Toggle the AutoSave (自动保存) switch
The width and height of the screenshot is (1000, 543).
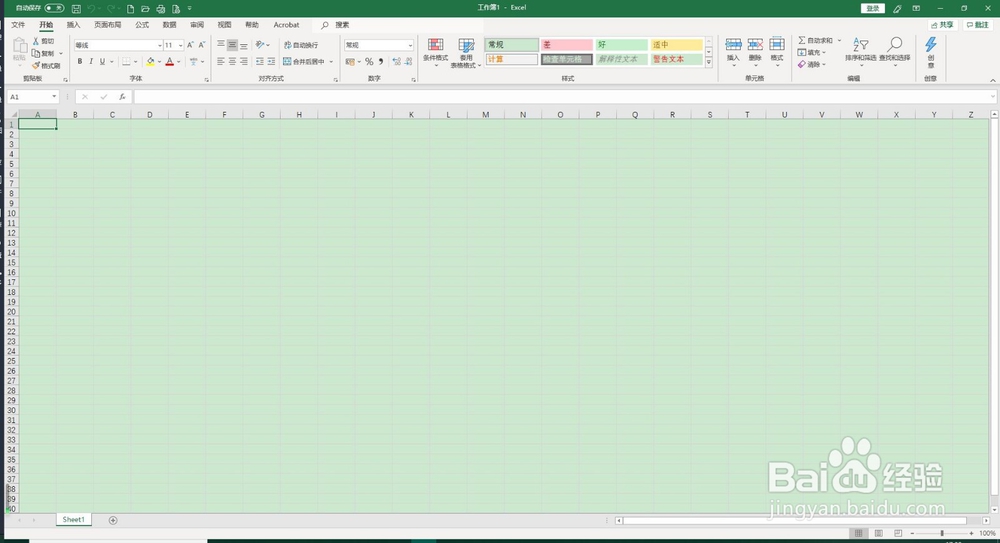click(x=54, y=8)
